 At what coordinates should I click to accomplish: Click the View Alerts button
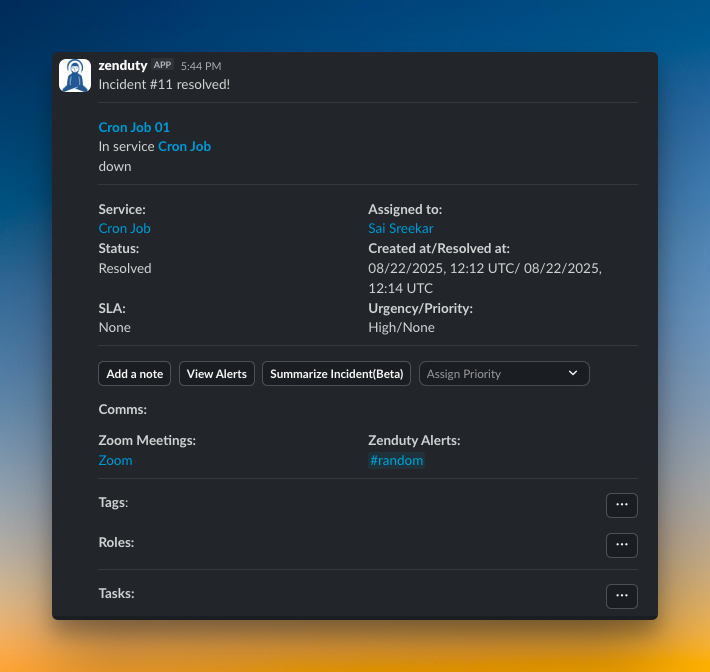pyautogui.click(x=216, y=374)
